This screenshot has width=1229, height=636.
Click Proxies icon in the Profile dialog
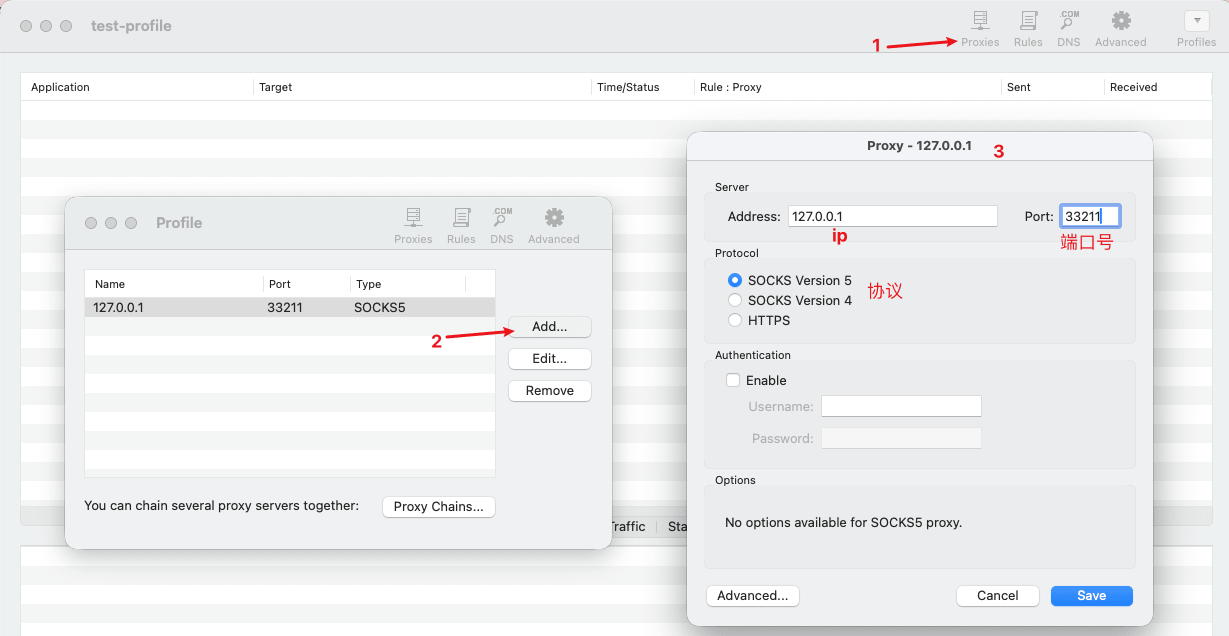[413, 225]
